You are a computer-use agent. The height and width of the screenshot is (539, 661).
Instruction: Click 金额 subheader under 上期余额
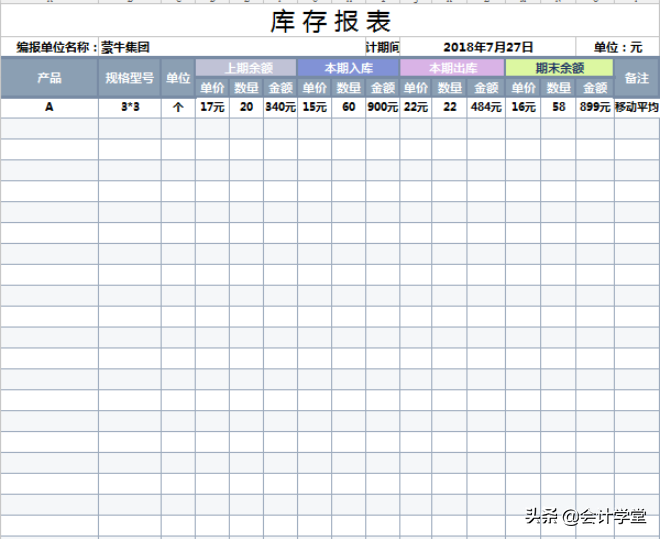tap(280, 88)
